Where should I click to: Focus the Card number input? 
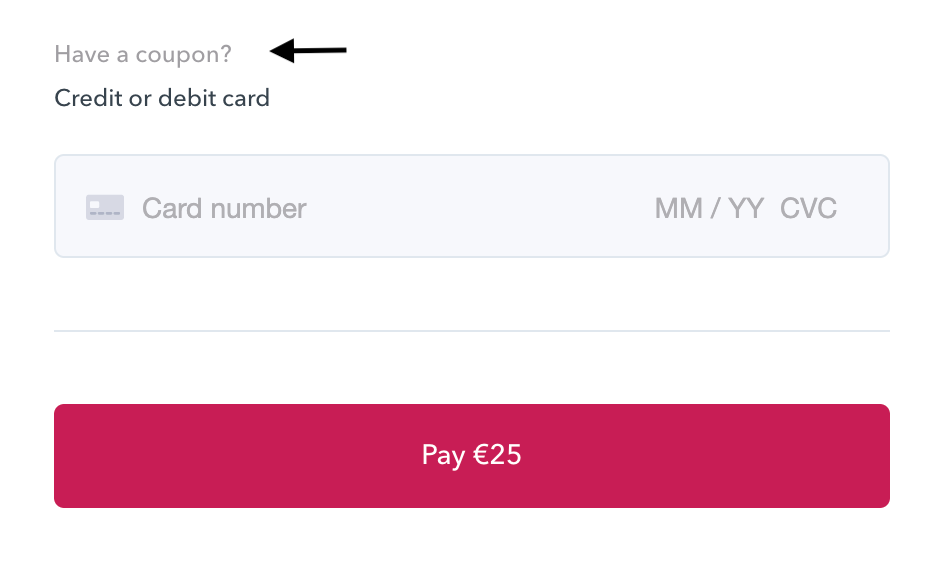pos(224,208)
